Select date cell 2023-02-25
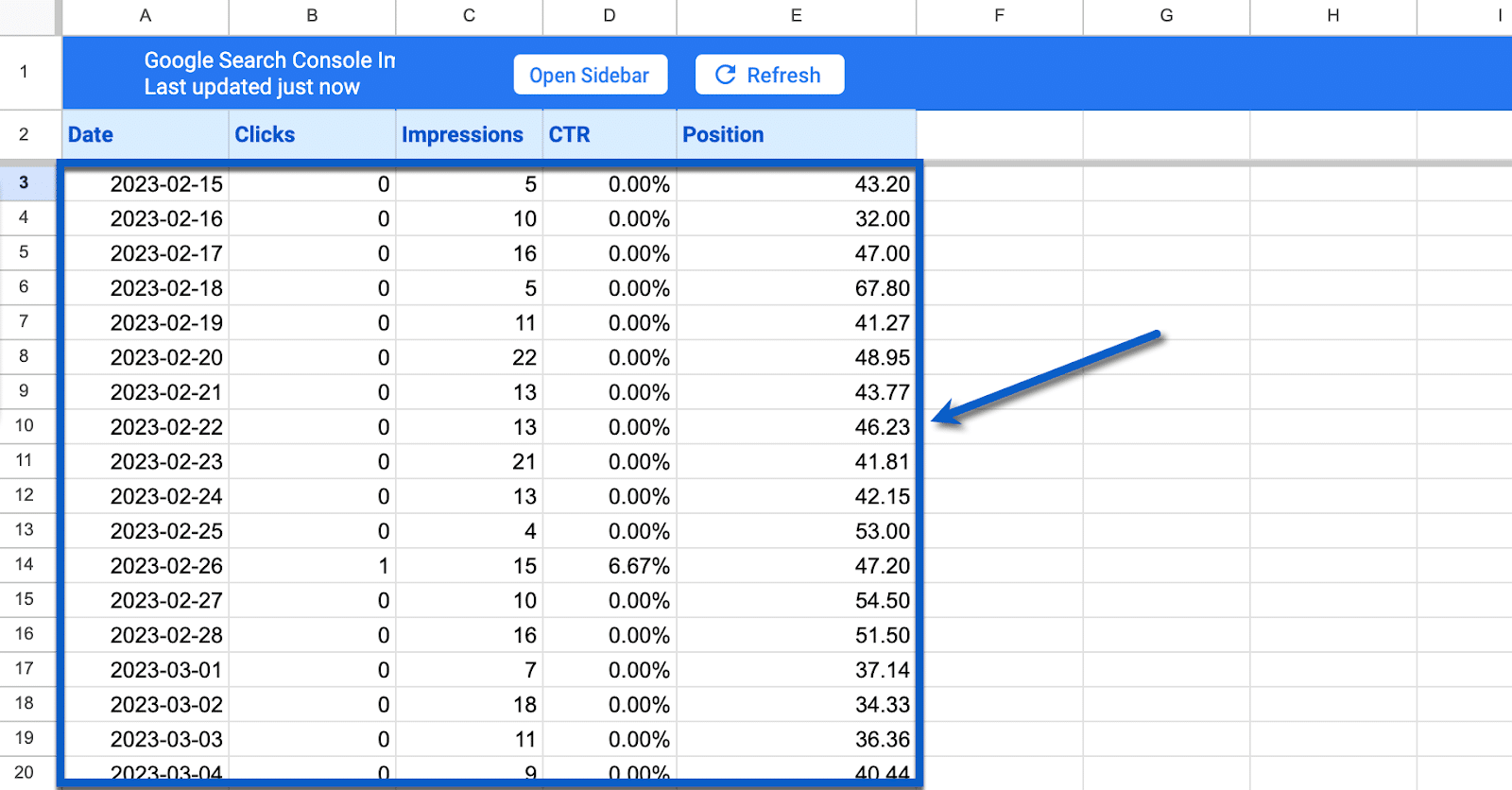This screenshot has width=1512, height=790. 146,531
